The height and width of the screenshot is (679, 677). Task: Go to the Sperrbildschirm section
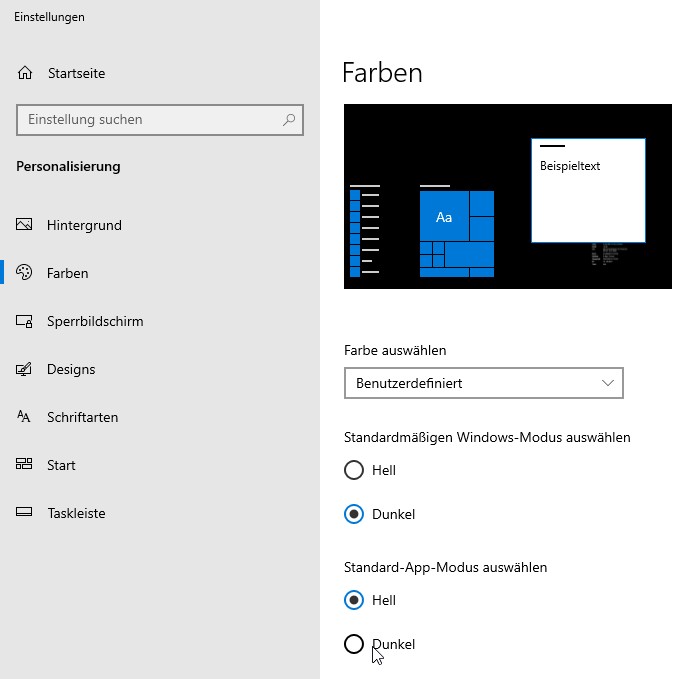[95, 321]
